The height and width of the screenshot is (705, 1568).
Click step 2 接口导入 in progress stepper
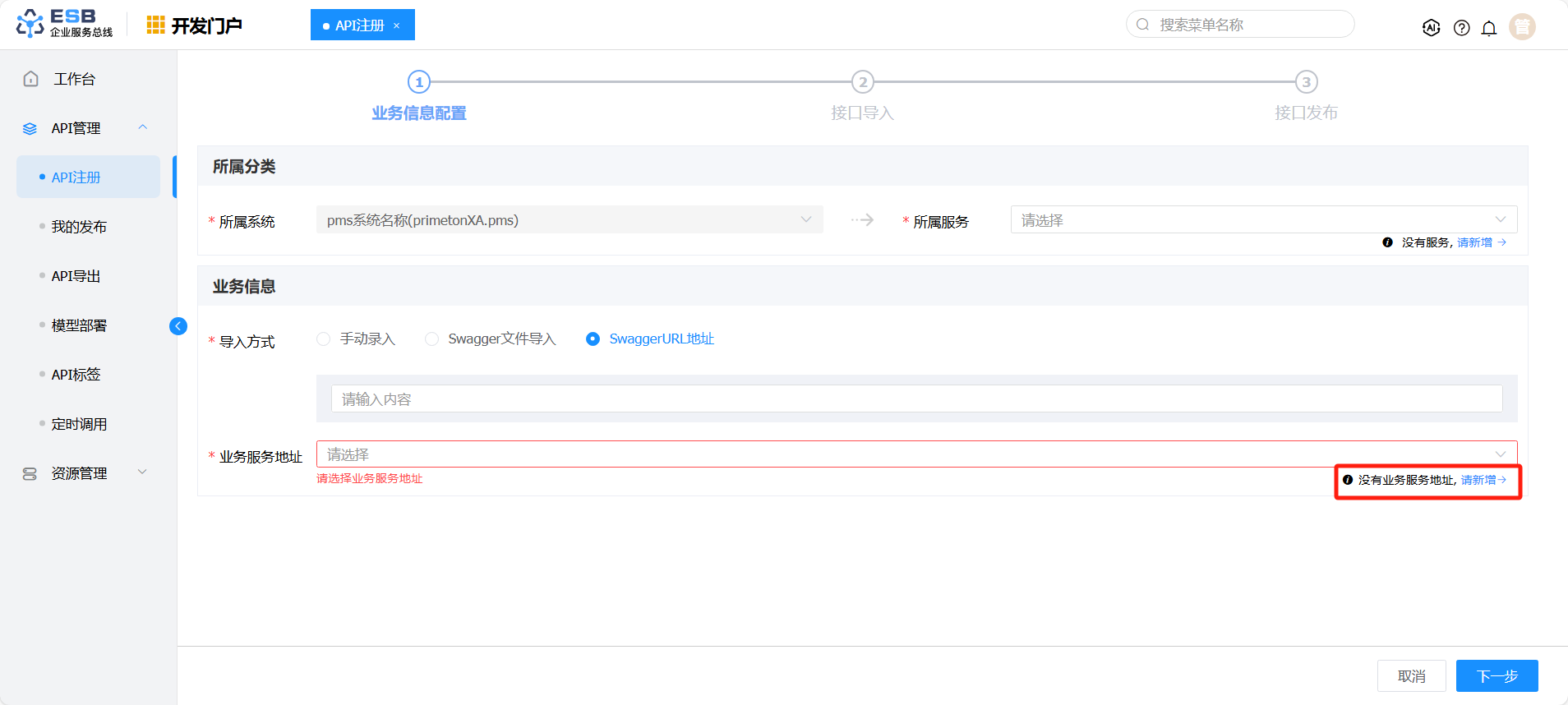pyautogui.click(x=862, y=82)
